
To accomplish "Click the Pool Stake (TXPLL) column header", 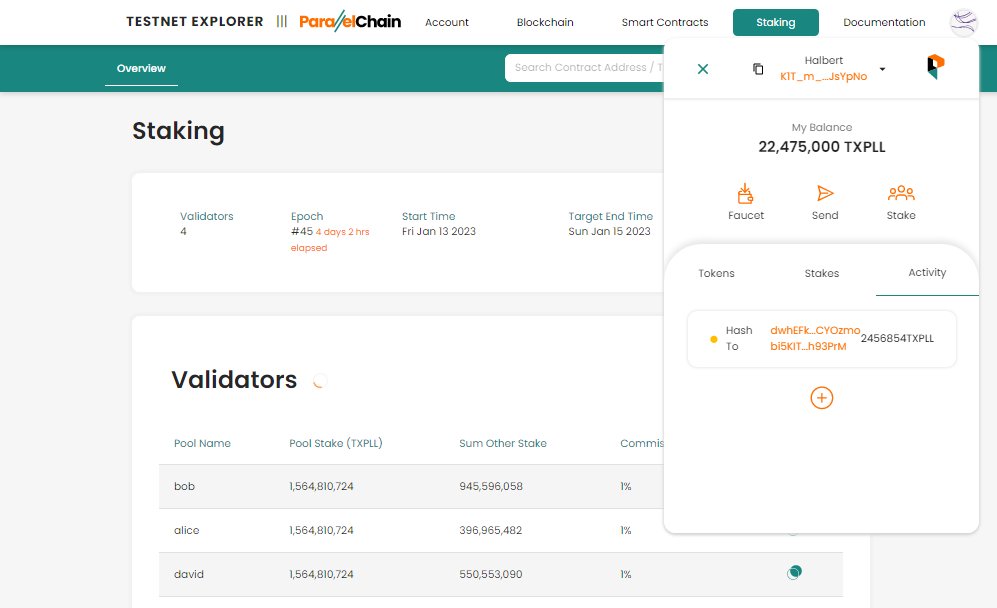I will tap(336, 443).
